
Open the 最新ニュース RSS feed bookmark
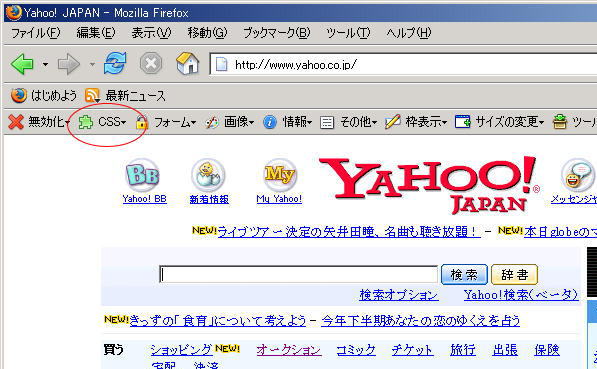tap(125, 96)
